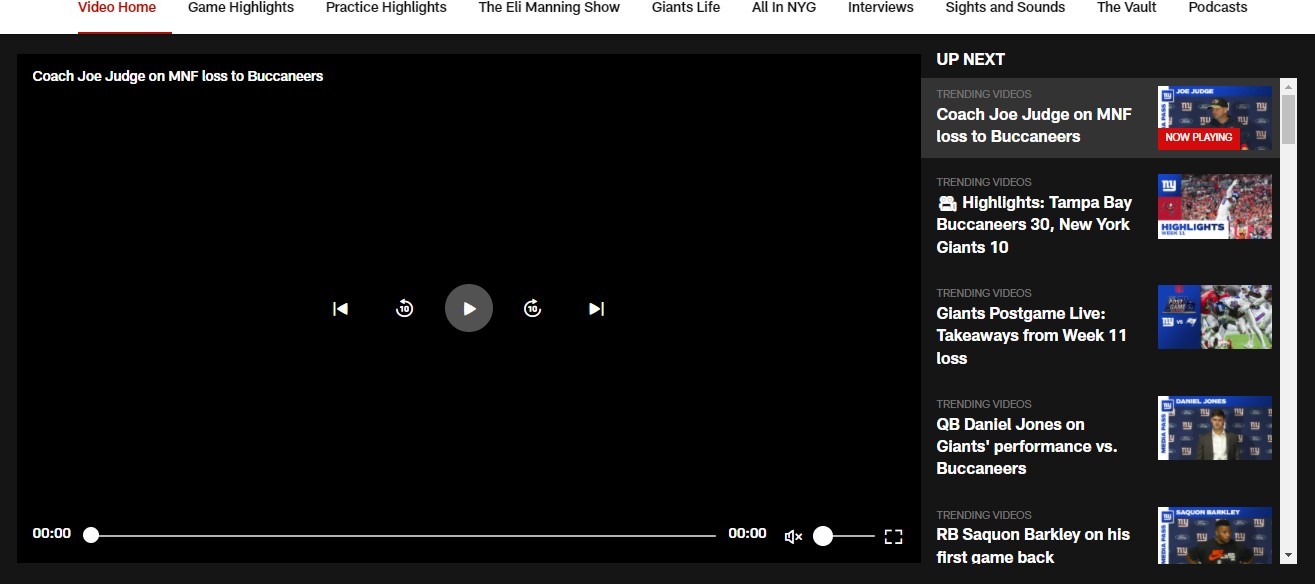Viewport: 1315px width, 584px height.
Task: Click the Up Next scrollbar up arrow
Action: click(1288, 86)
